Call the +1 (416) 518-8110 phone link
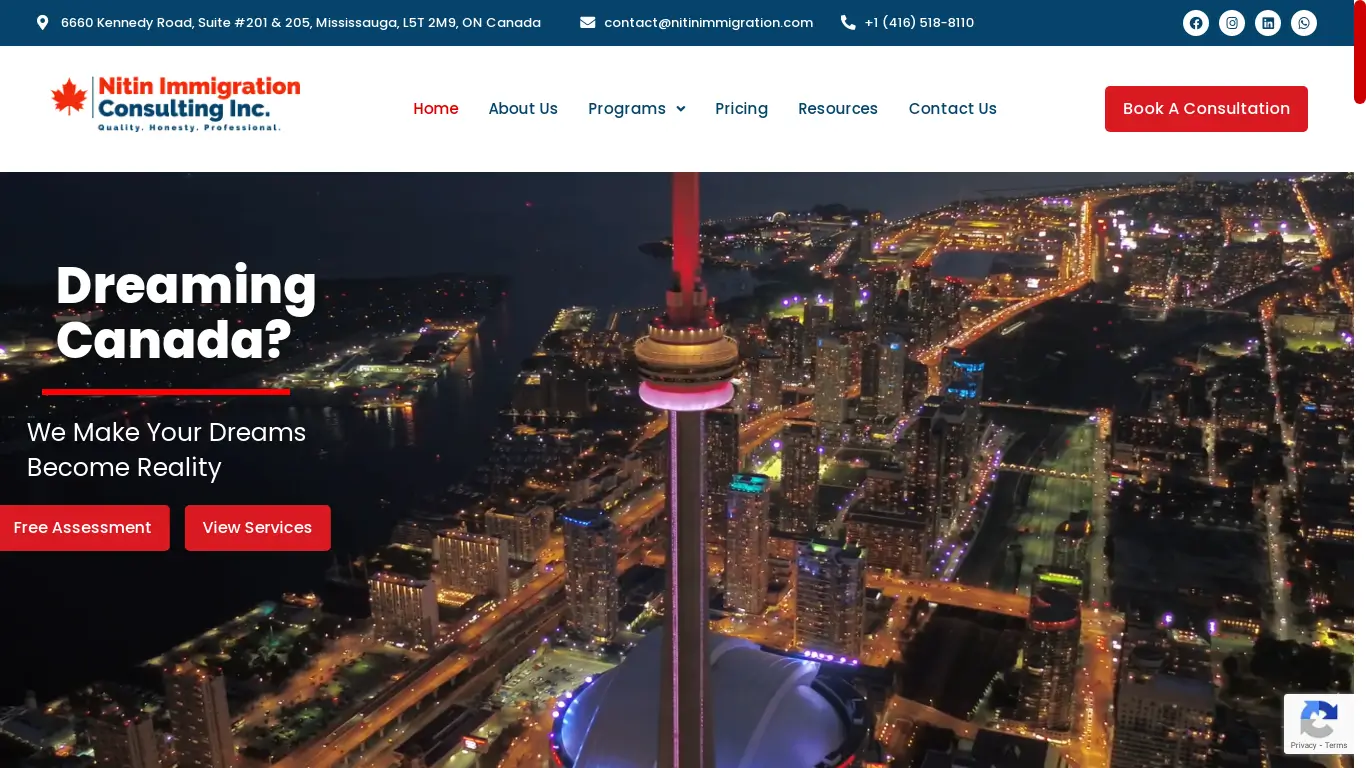This screenshot has width=1366, height=768. (919, 22)
